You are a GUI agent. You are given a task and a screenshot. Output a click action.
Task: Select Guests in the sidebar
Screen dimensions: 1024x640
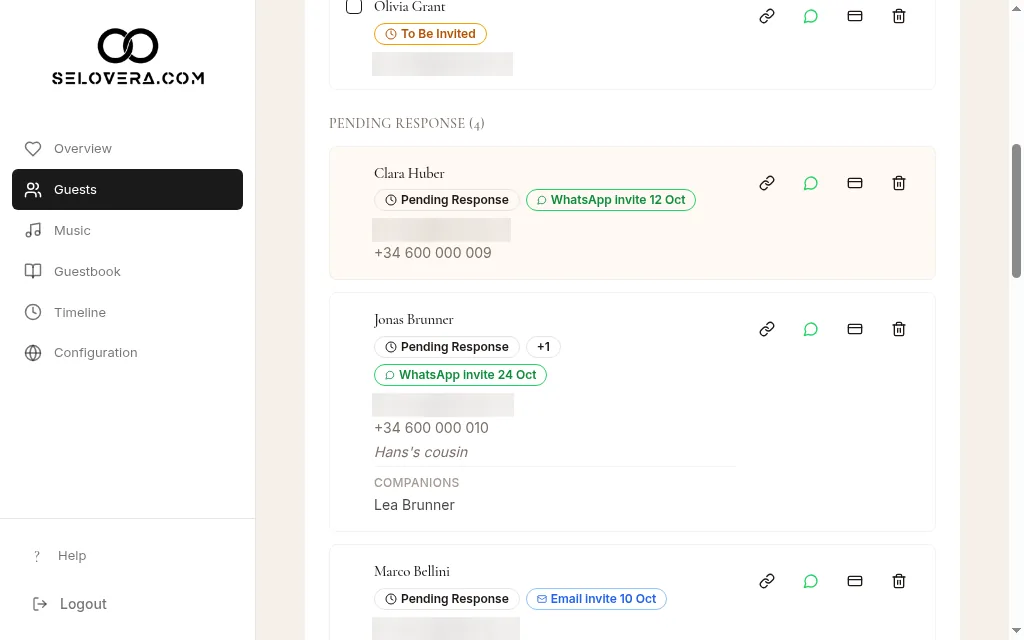pos(127,189)
